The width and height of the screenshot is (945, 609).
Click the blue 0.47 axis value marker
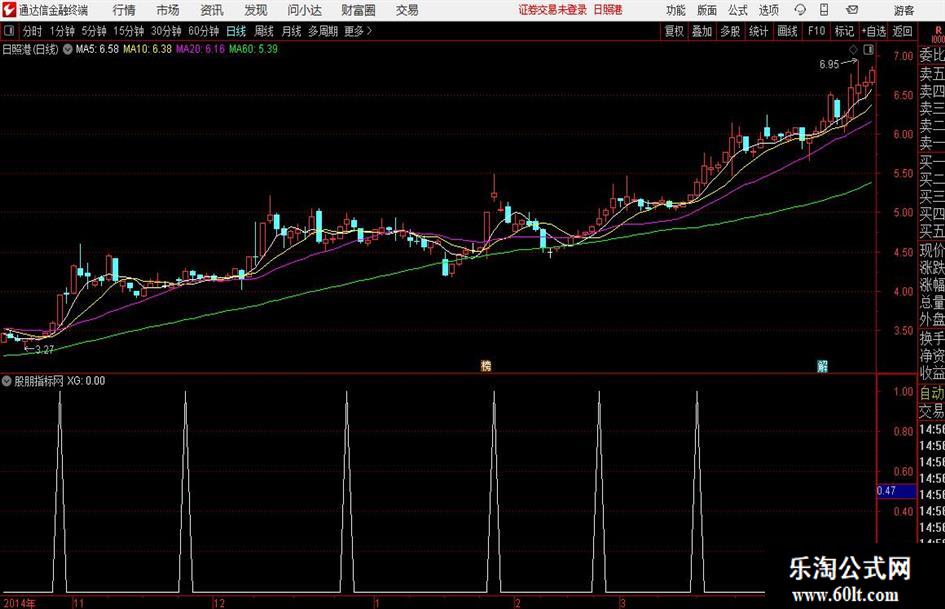(896, 491)
